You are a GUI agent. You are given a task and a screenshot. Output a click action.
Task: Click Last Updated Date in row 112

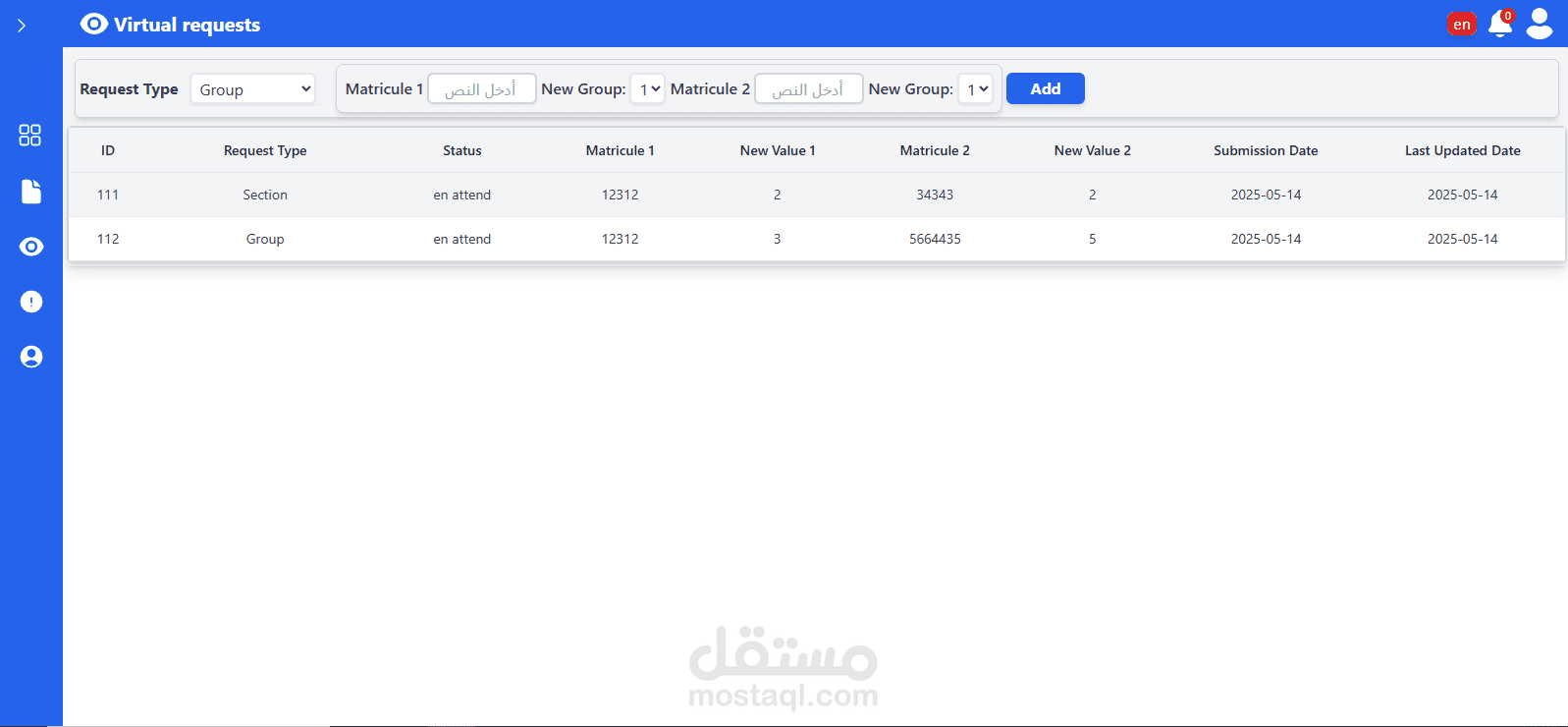[1463, 239]
